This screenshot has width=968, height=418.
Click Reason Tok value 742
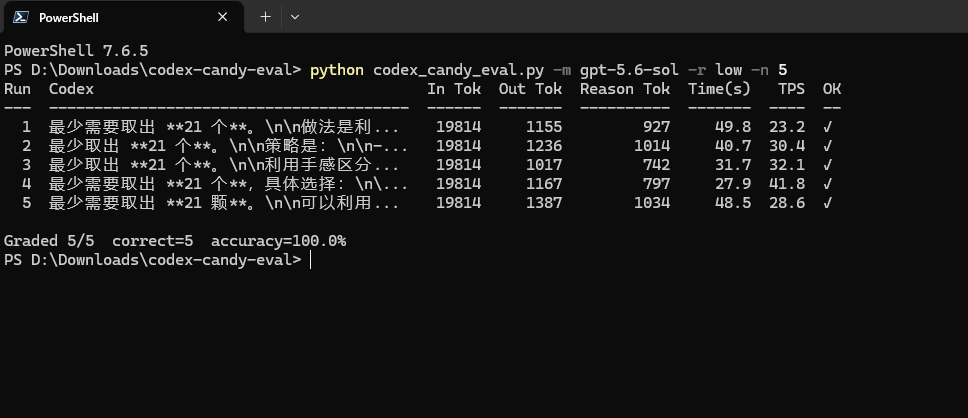coord(656,165)
